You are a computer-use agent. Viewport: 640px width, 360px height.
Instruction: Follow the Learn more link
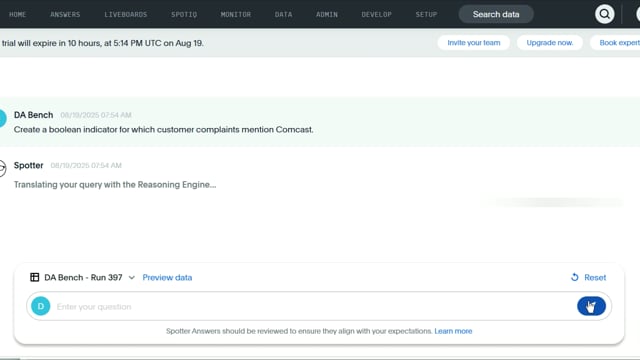pos(453,331)
